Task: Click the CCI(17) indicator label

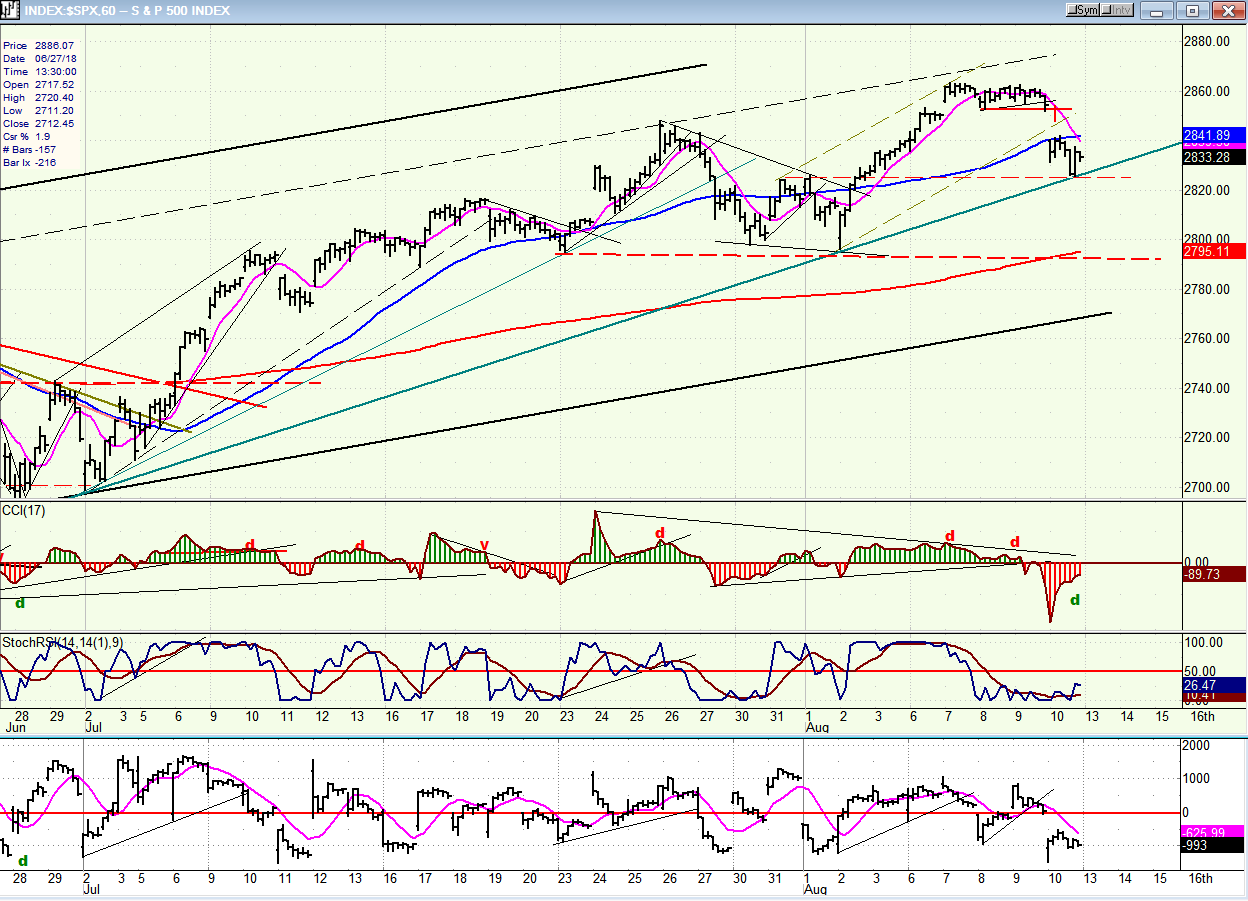Action: [19, 510]
